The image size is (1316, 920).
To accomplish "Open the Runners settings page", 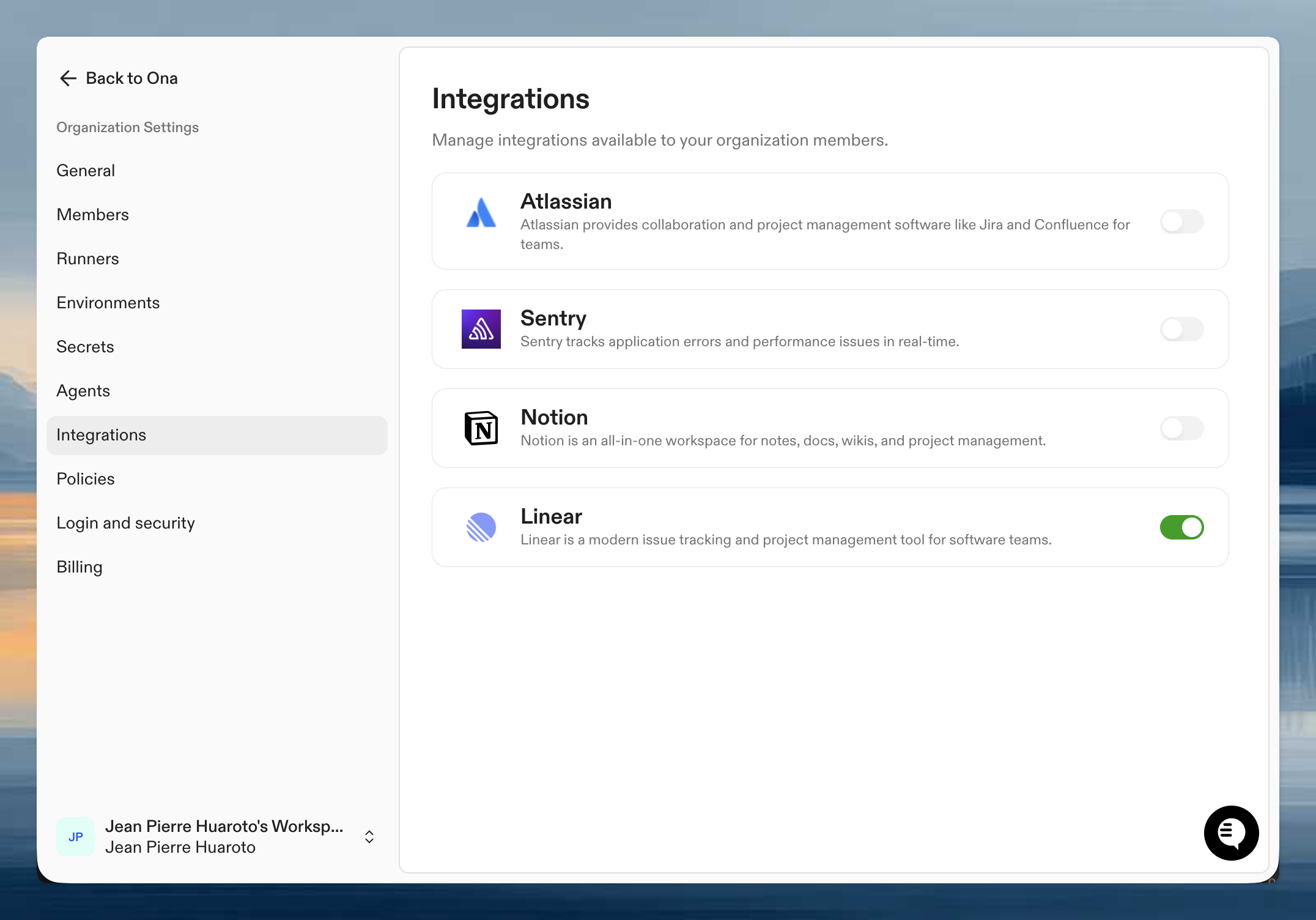I will pyautogui.click(x=87, y=259).
